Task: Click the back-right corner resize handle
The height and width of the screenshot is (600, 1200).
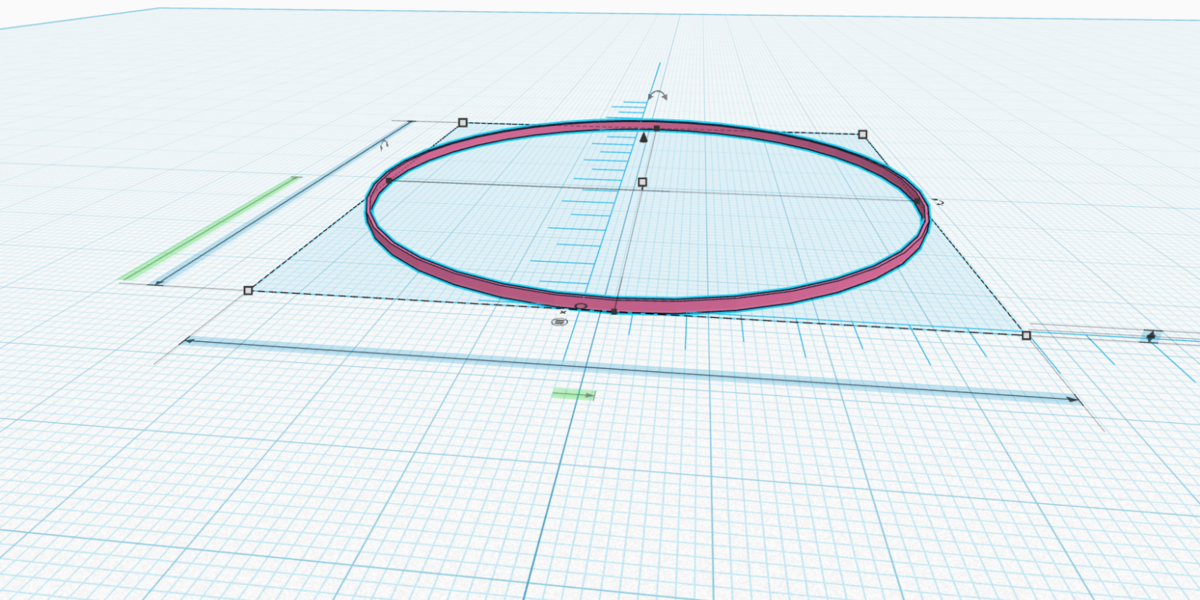Action: (x=863, y=133)
